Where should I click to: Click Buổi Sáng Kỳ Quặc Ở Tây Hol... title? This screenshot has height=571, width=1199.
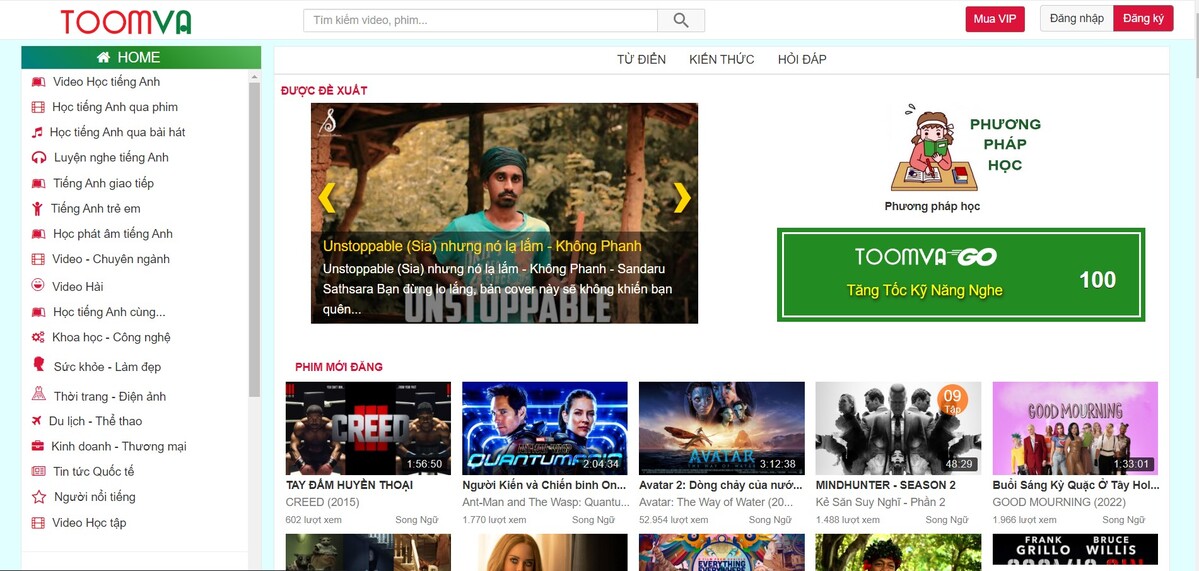coord(1076,485)
